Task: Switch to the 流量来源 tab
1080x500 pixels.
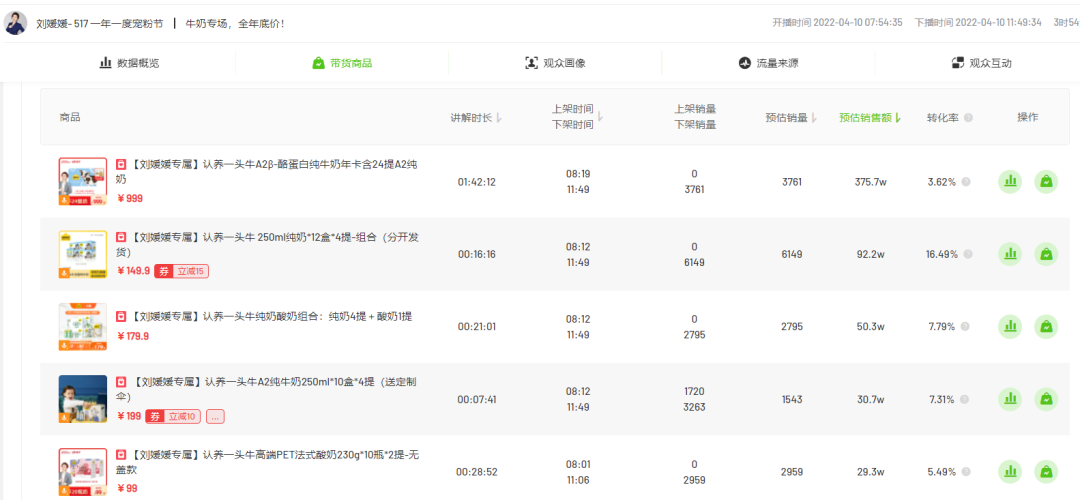Action: [x=768, y=63]
